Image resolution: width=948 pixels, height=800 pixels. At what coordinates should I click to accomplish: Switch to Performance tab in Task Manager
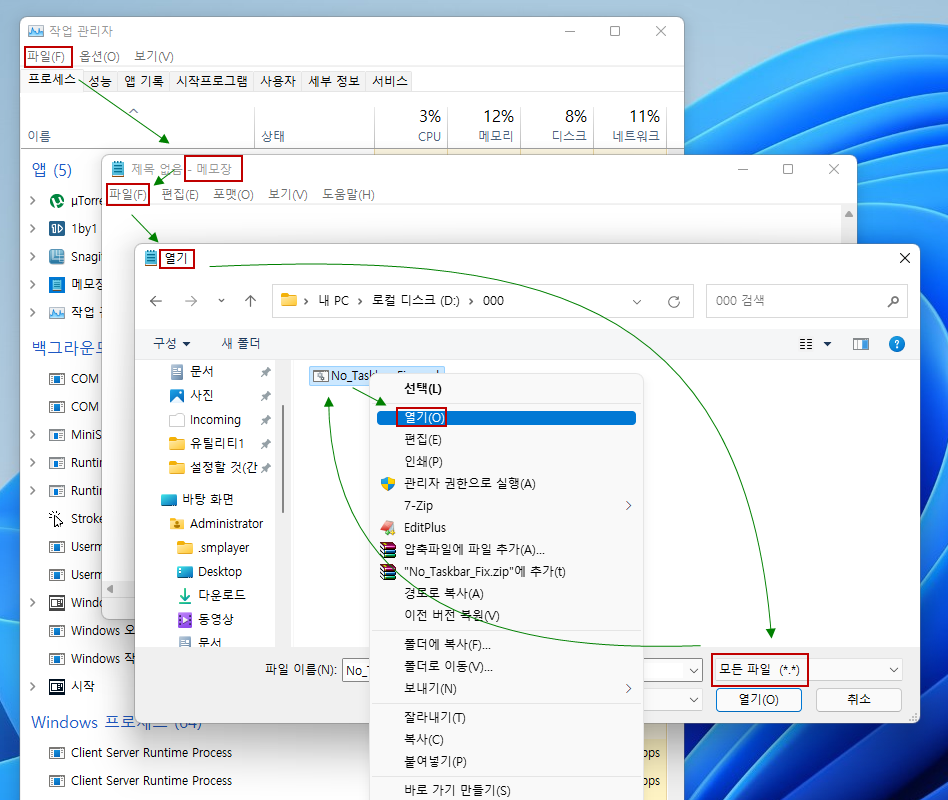100,81
